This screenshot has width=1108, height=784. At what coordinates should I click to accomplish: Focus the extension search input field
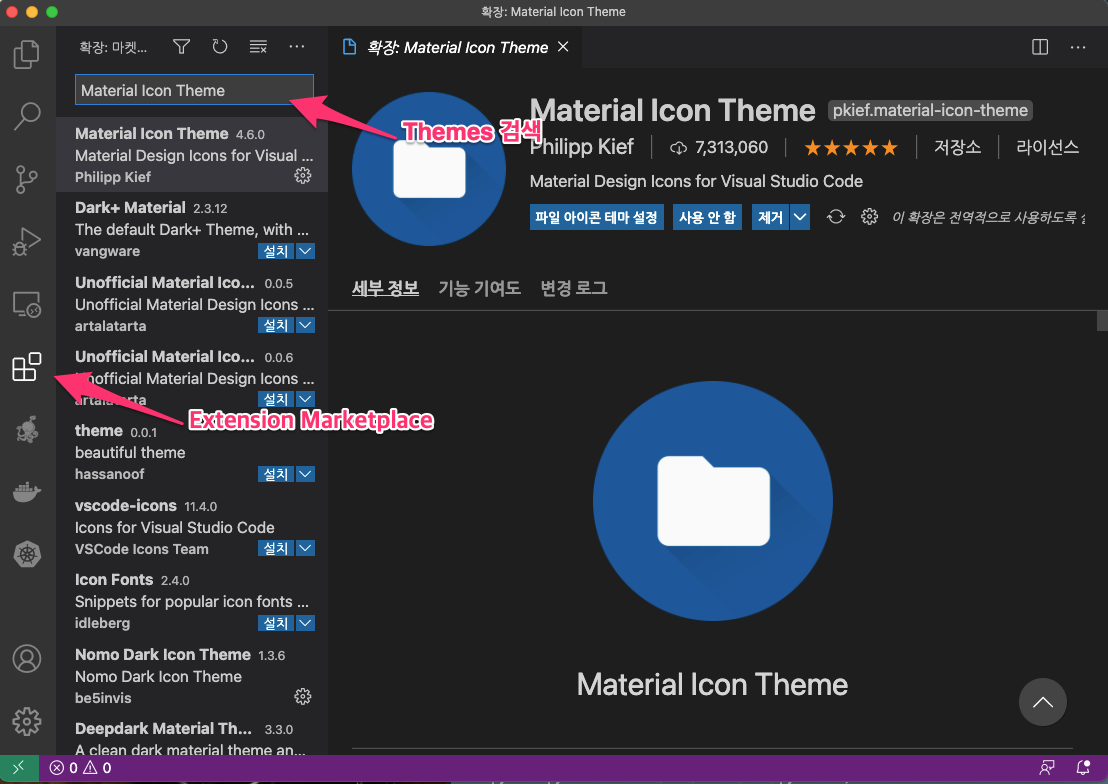pyautogui.click(x=194, y=90)
